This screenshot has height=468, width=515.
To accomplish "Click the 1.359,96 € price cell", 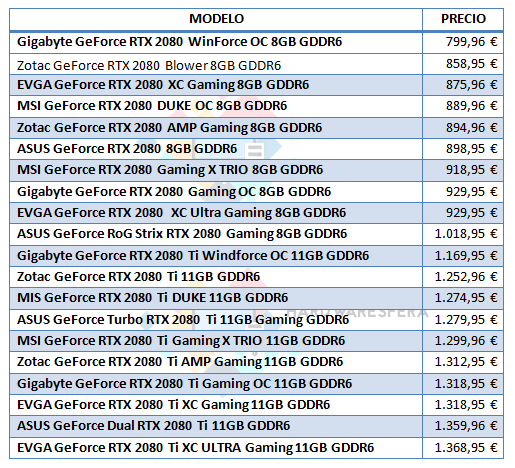I will point(463,426).
